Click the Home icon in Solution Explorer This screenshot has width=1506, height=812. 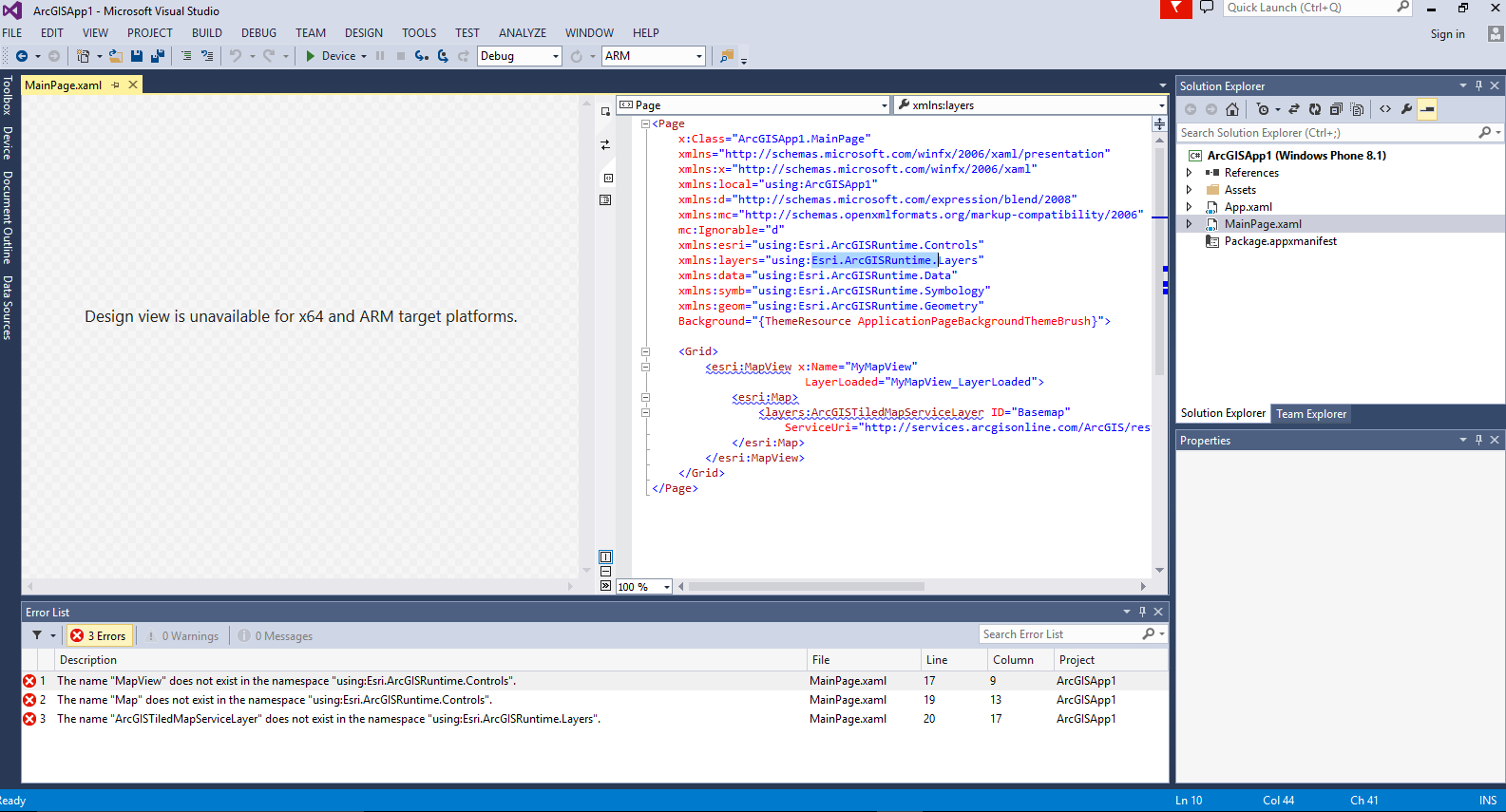1232,109
